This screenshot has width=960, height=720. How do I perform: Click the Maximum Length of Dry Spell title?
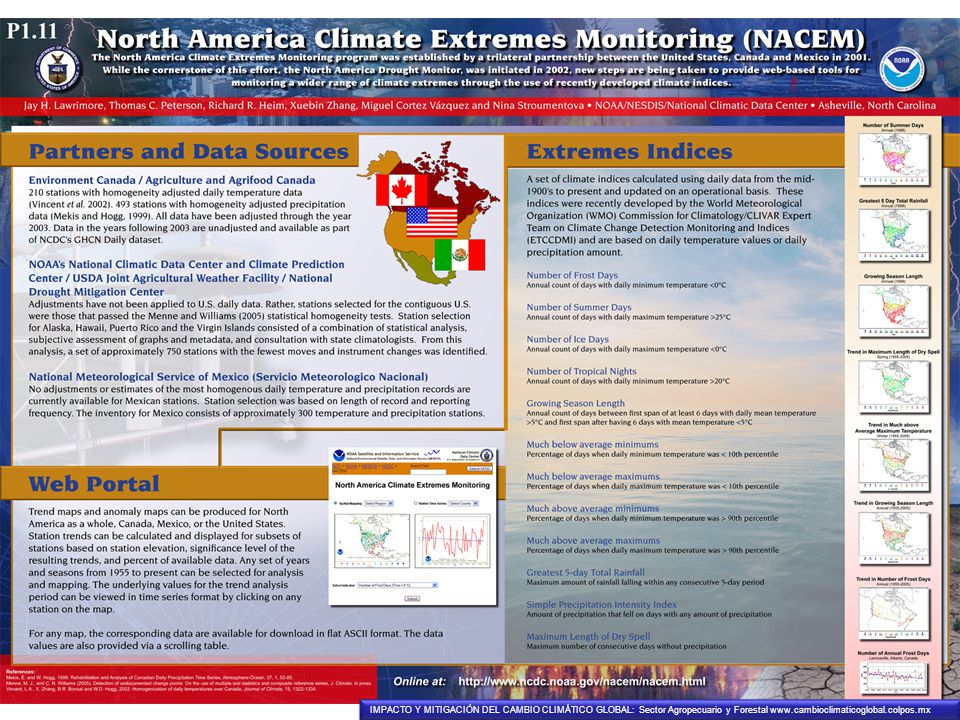(588, 636)
